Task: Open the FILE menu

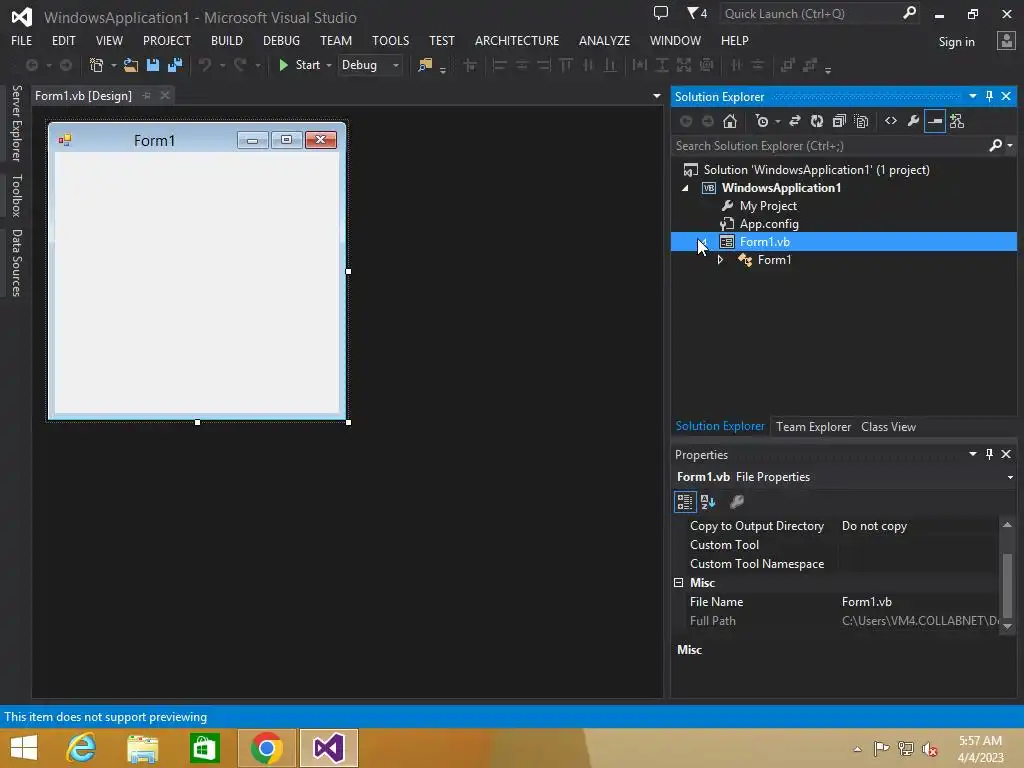Action: [22, 40]
